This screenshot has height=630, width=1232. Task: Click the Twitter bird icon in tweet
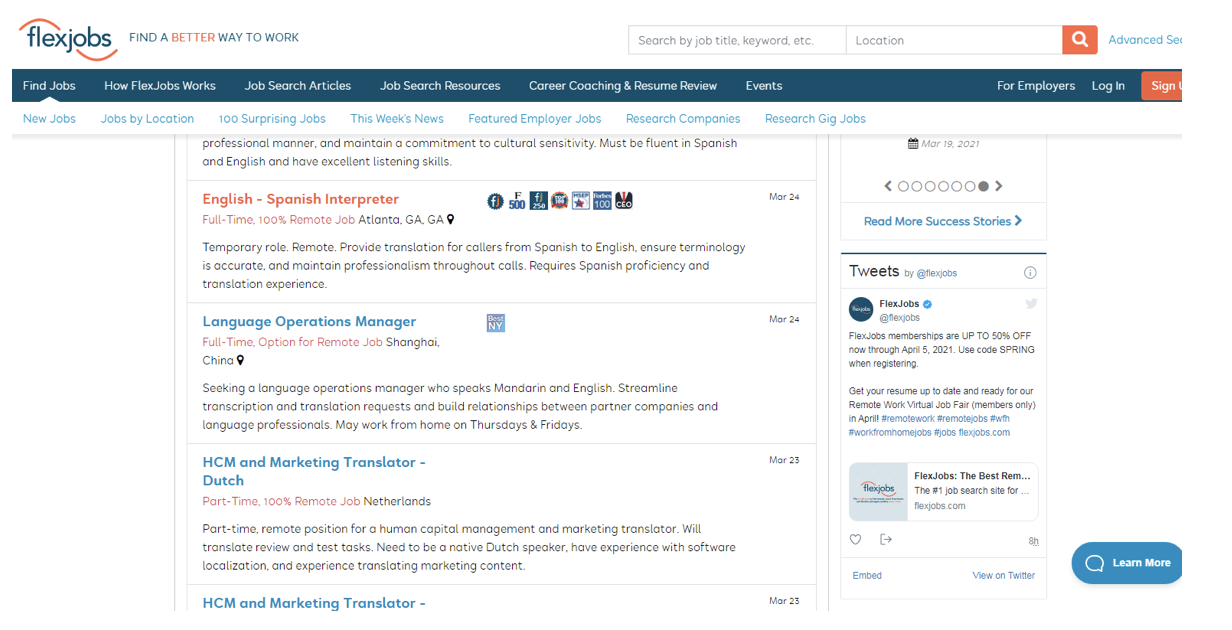[1031, 304]
